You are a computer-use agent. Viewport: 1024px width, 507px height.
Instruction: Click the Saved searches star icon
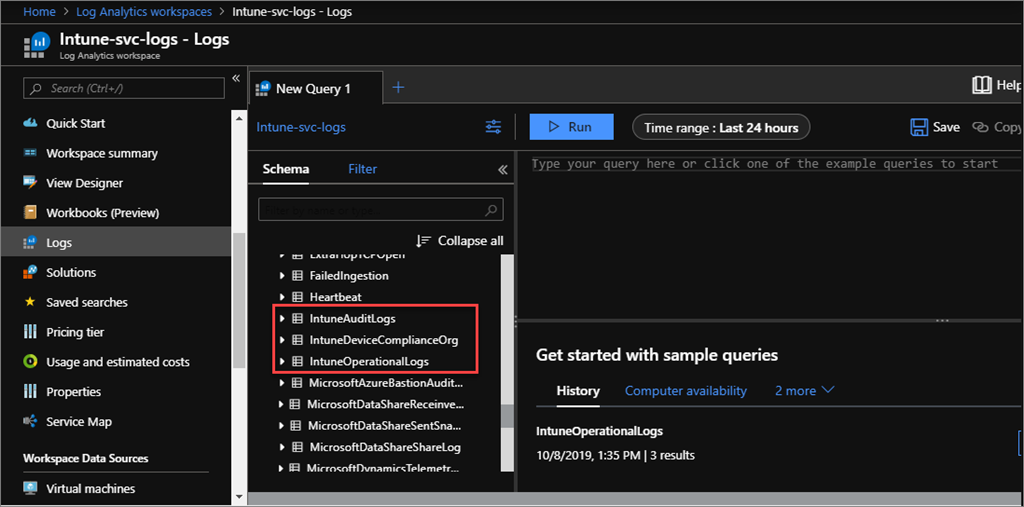(30, 303)
